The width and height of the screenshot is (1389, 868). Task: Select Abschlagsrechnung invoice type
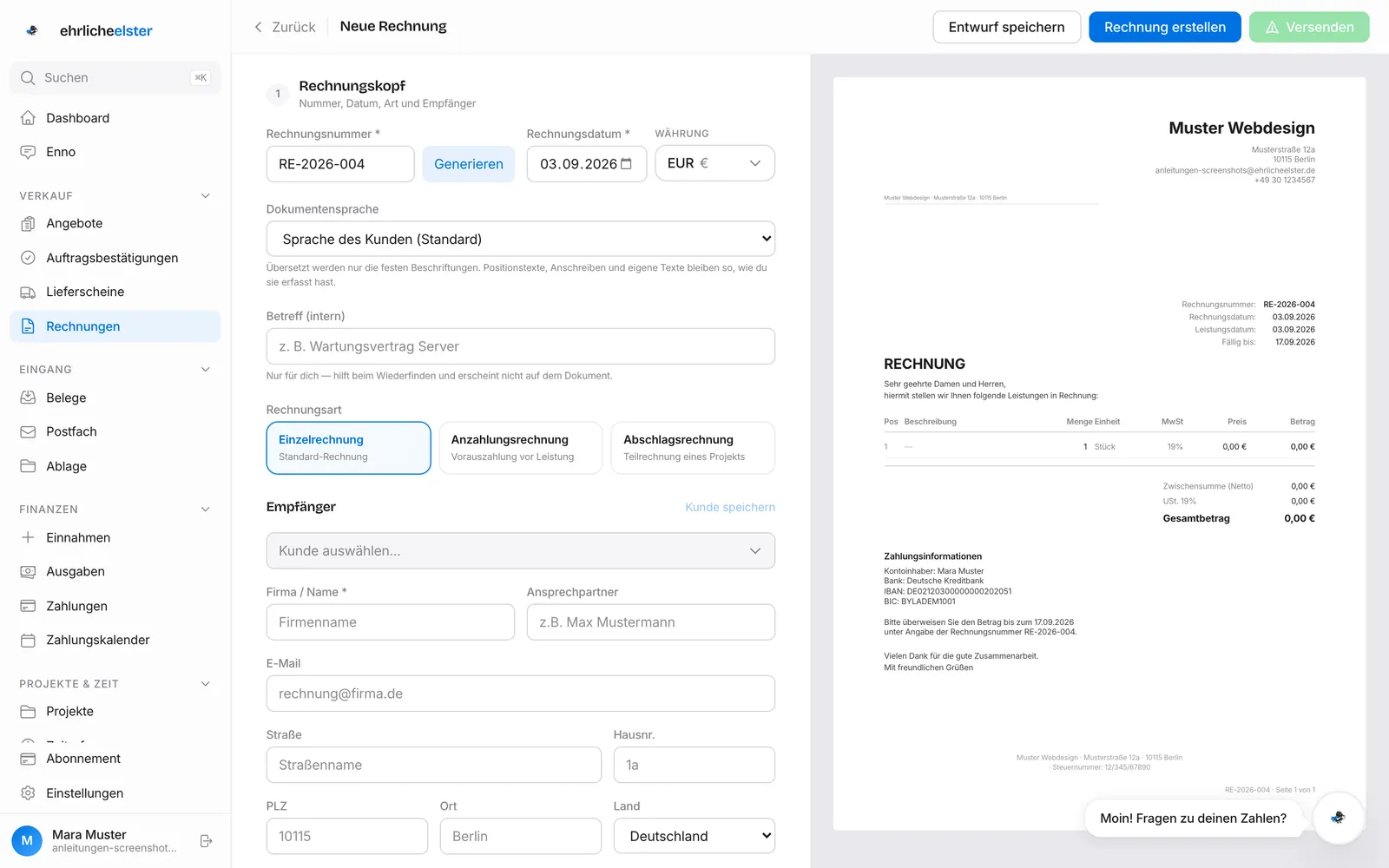coord(693,448)
